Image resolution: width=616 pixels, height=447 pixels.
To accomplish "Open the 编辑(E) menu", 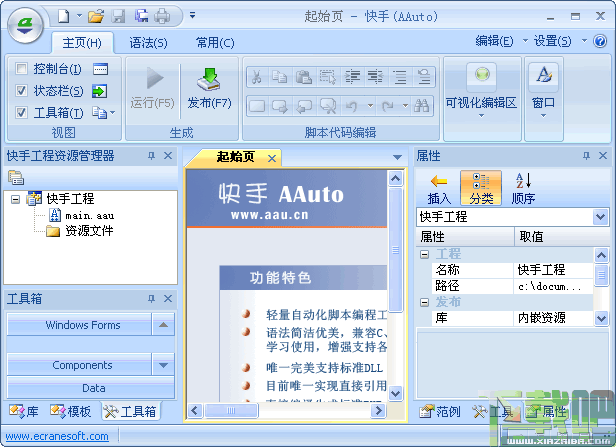I will pyautogui.click(x=494, y=41).
